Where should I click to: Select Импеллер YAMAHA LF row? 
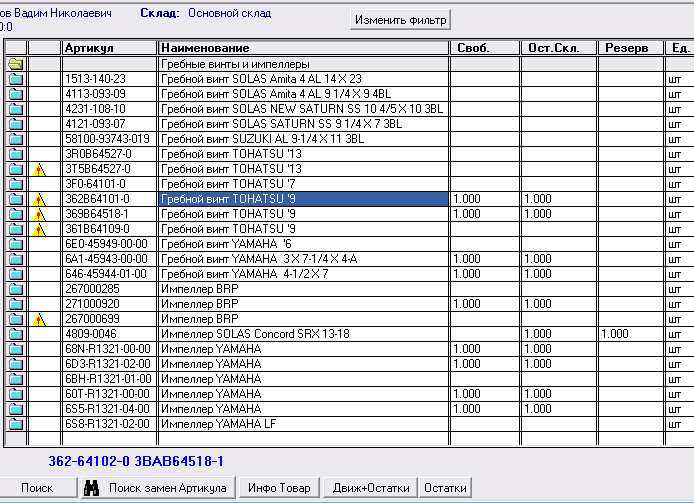point(304,424)
